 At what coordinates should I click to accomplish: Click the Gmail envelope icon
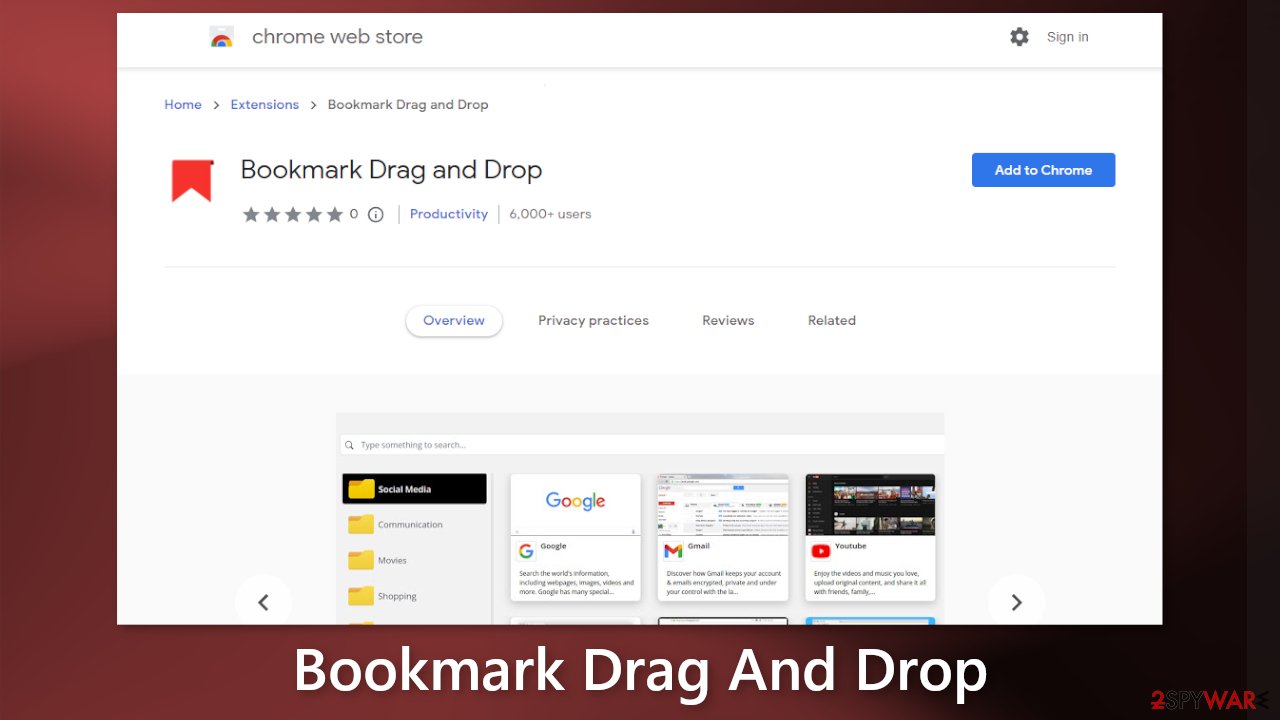pyautogui.click(x=673, y=551)
